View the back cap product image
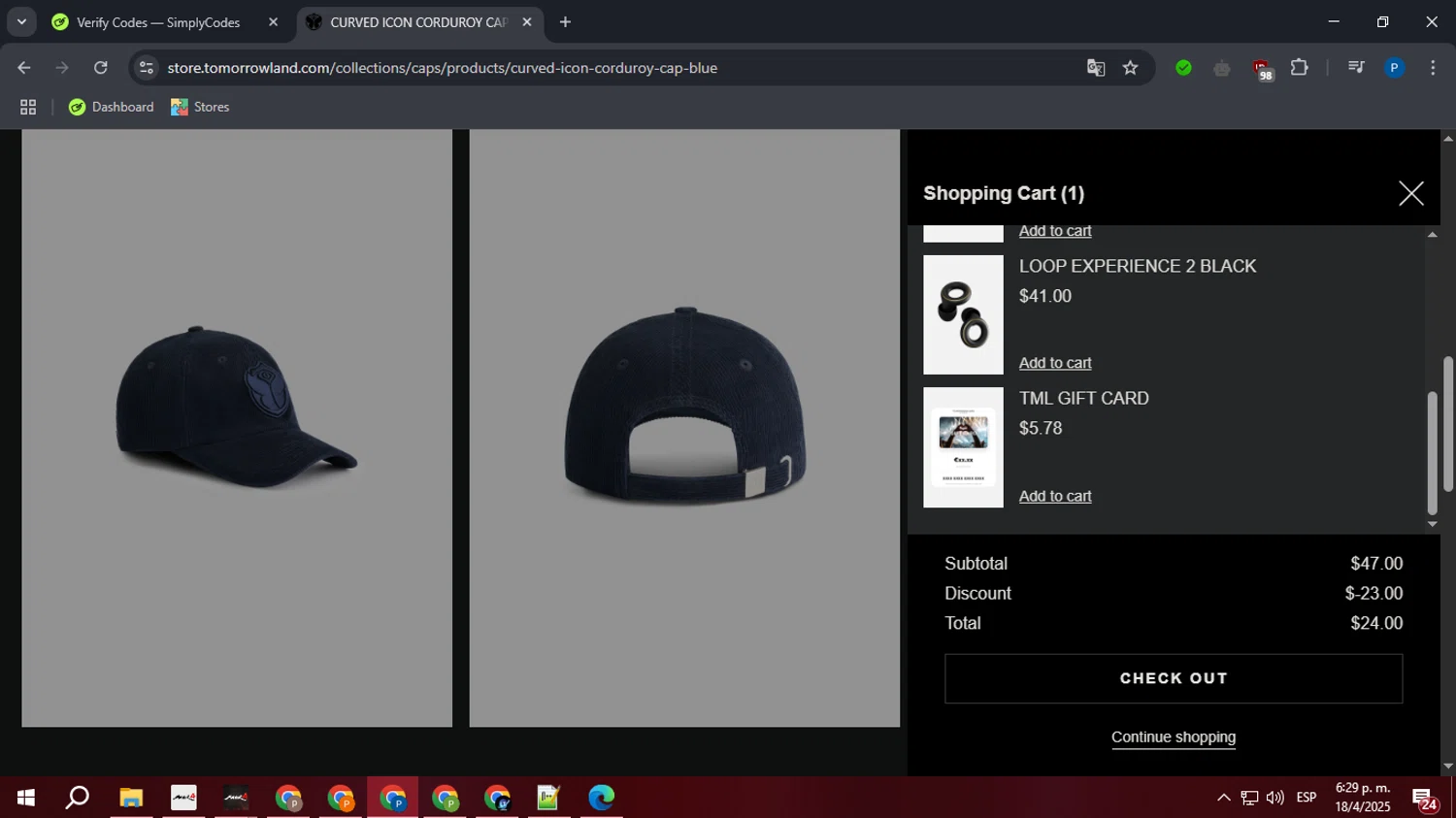Viewport: 1456px width, 818px height. tap(684, 428)
